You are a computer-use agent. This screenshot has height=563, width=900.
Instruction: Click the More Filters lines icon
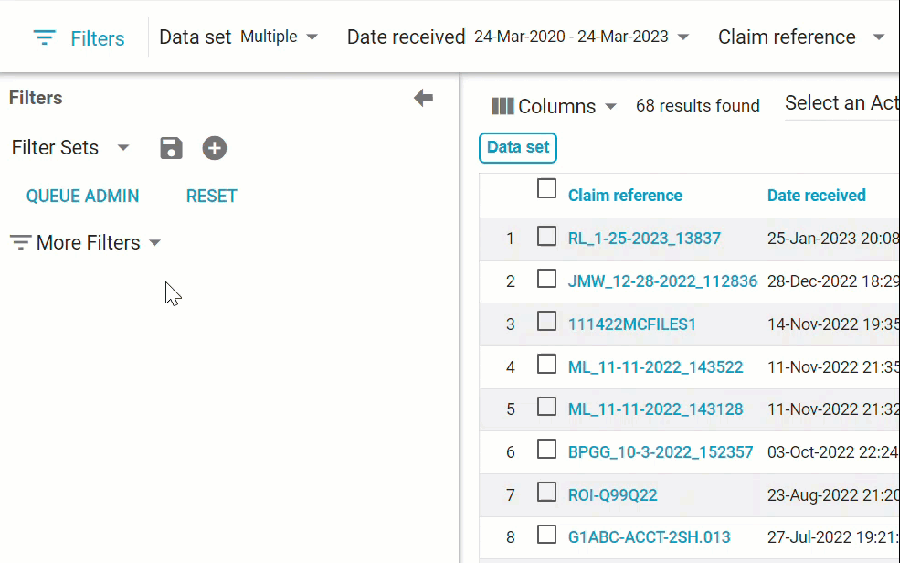(x=21, y=243)
